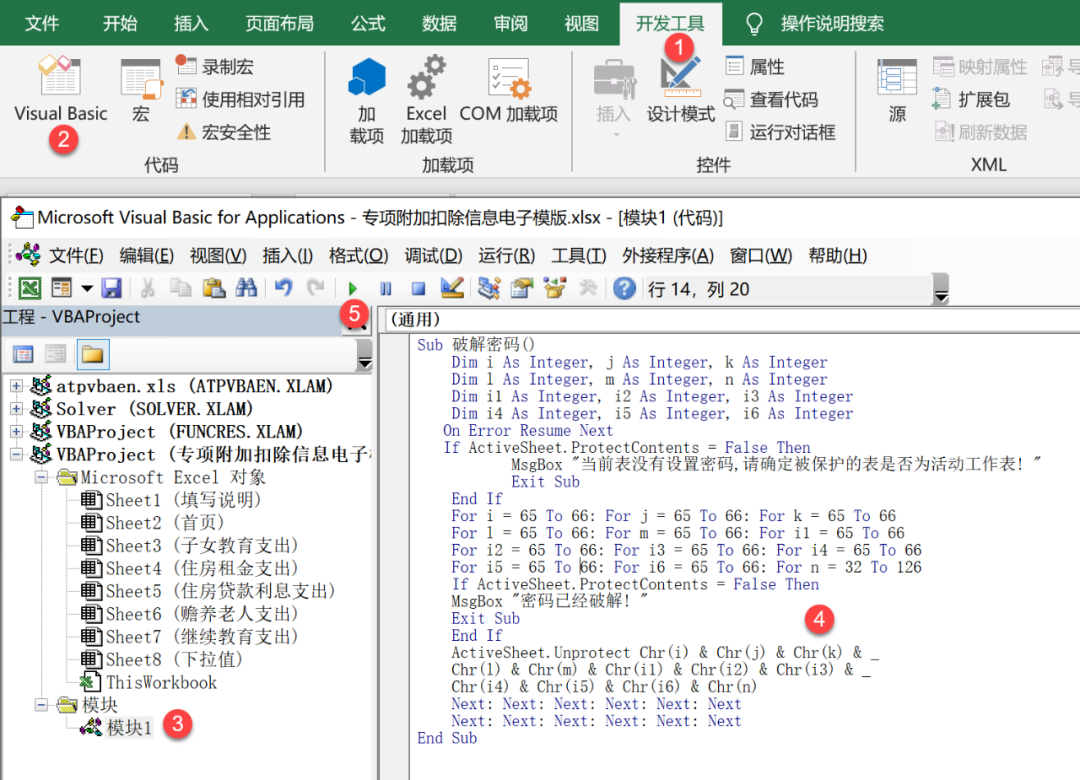1080x780 pixels.
Task: Open insert object dropdown arrow
Action: point(87,288)
